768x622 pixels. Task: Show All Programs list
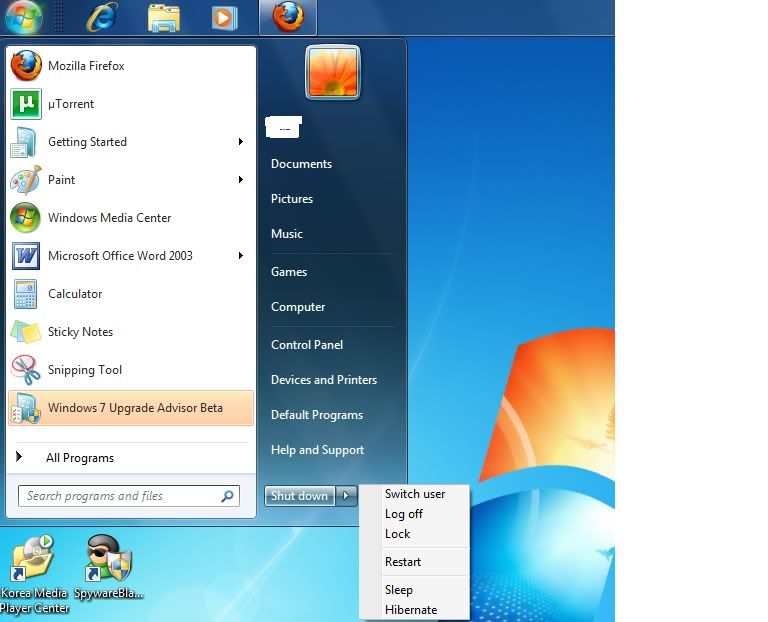(79, 458)
